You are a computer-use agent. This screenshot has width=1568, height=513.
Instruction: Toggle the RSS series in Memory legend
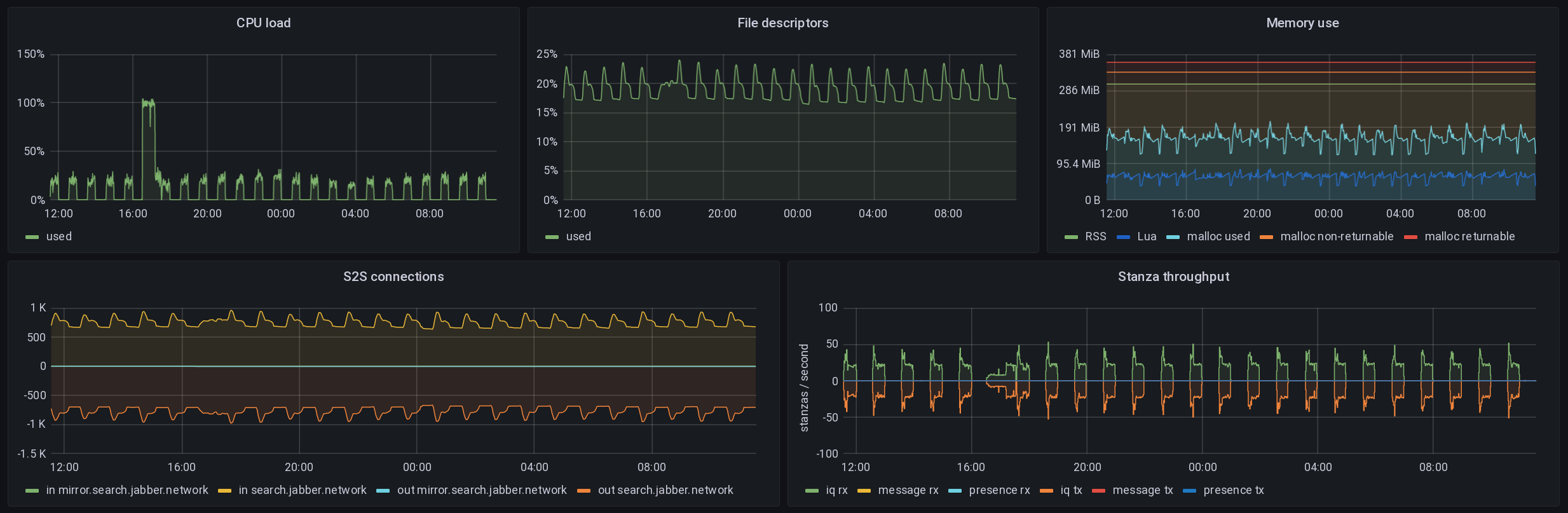1096,236
